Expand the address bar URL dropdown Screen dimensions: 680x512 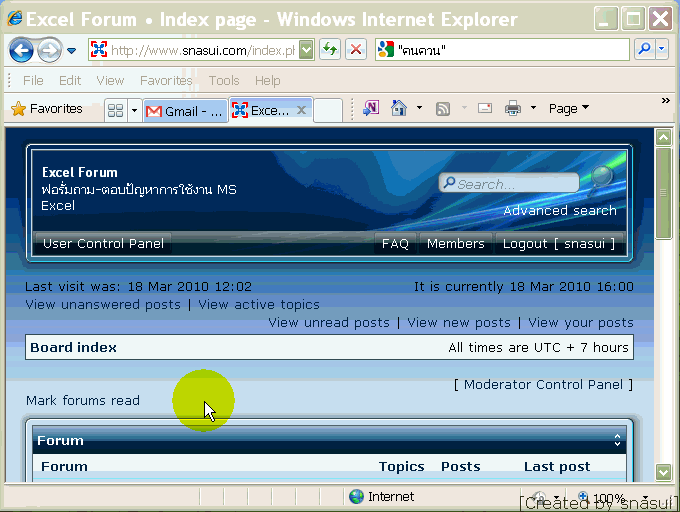[x=306, y=50]
